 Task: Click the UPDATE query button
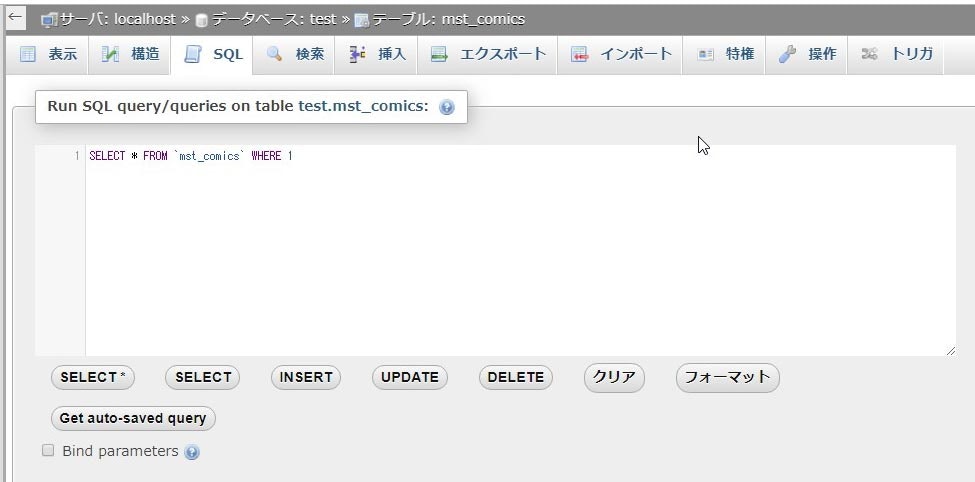tap(410, 378)
